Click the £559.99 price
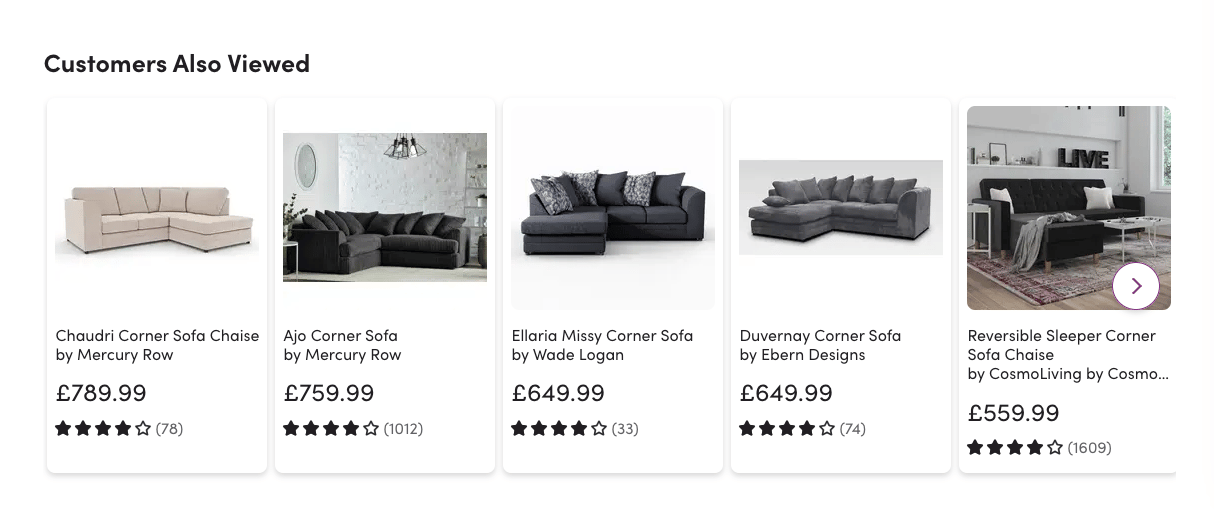This screenshot has height=514, width=1214. click(x=1013, y=412)
